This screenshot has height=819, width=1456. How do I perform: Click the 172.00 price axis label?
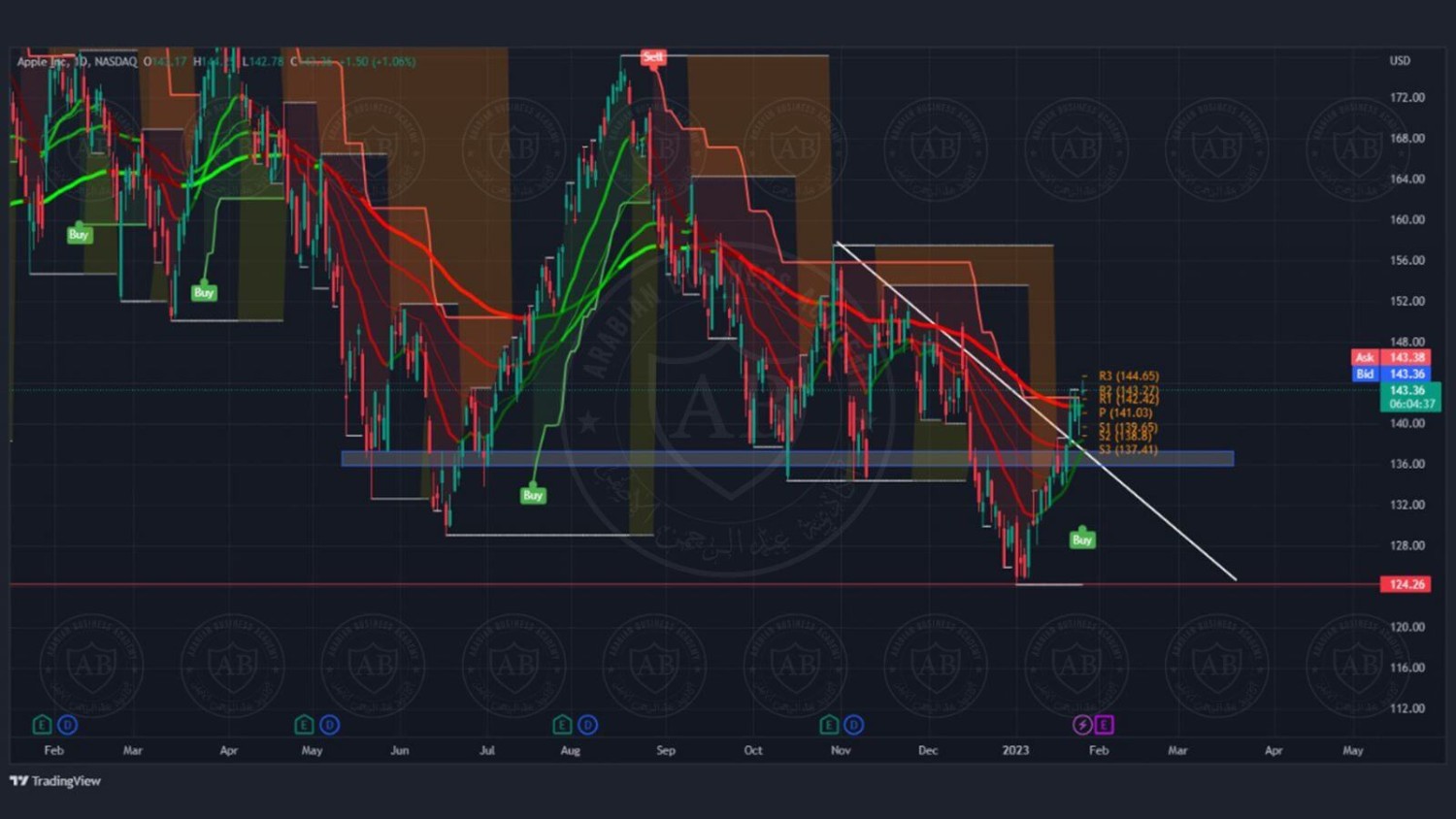1406,97
